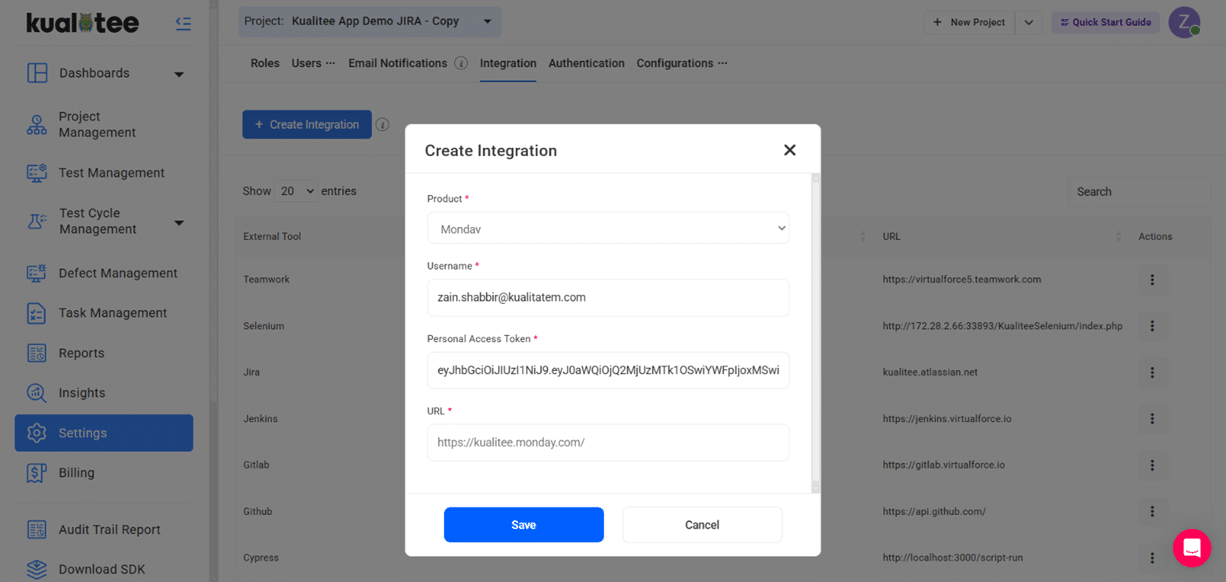1226x582 pixels.
Task: Click the Audit Trail Report icon
Action: (37, 530)
